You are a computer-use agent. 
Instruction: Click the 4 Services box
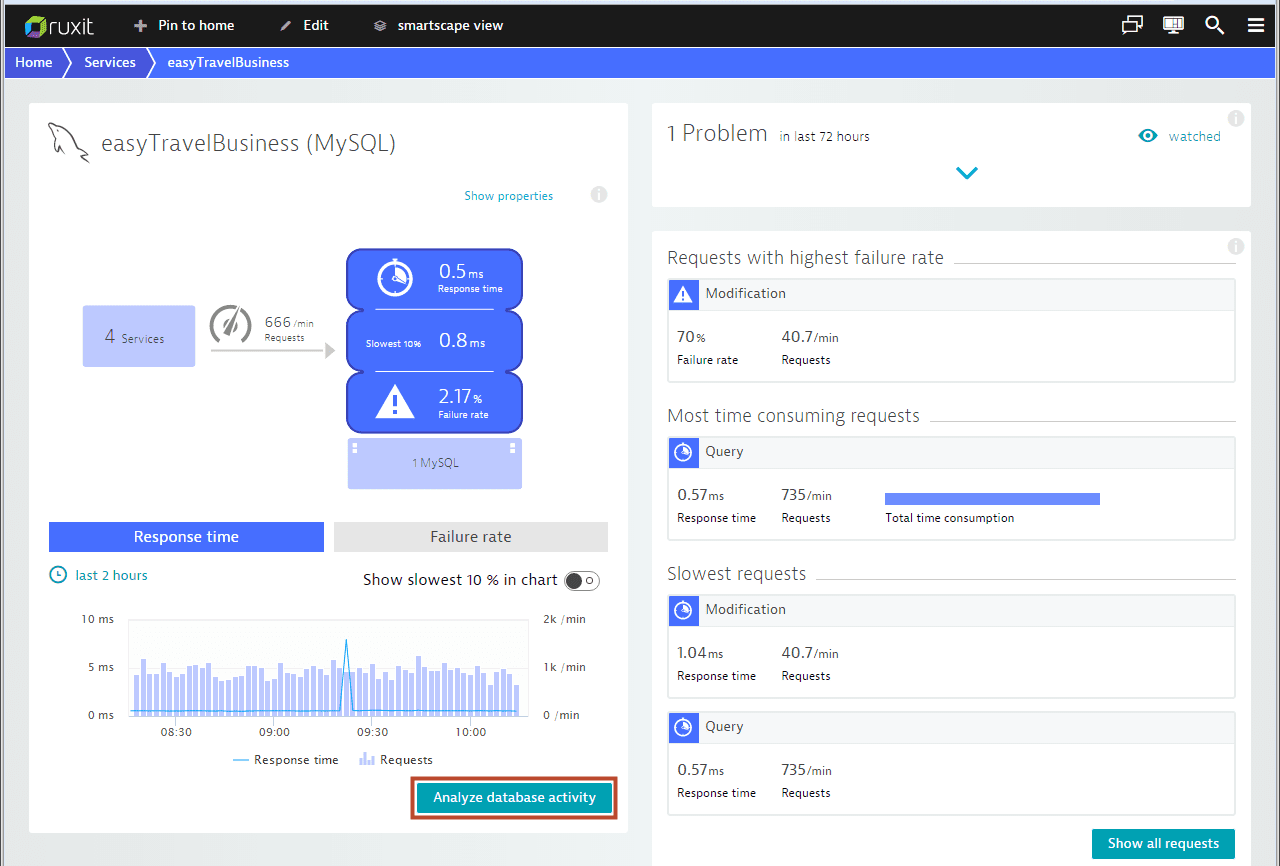pos(139,336)
